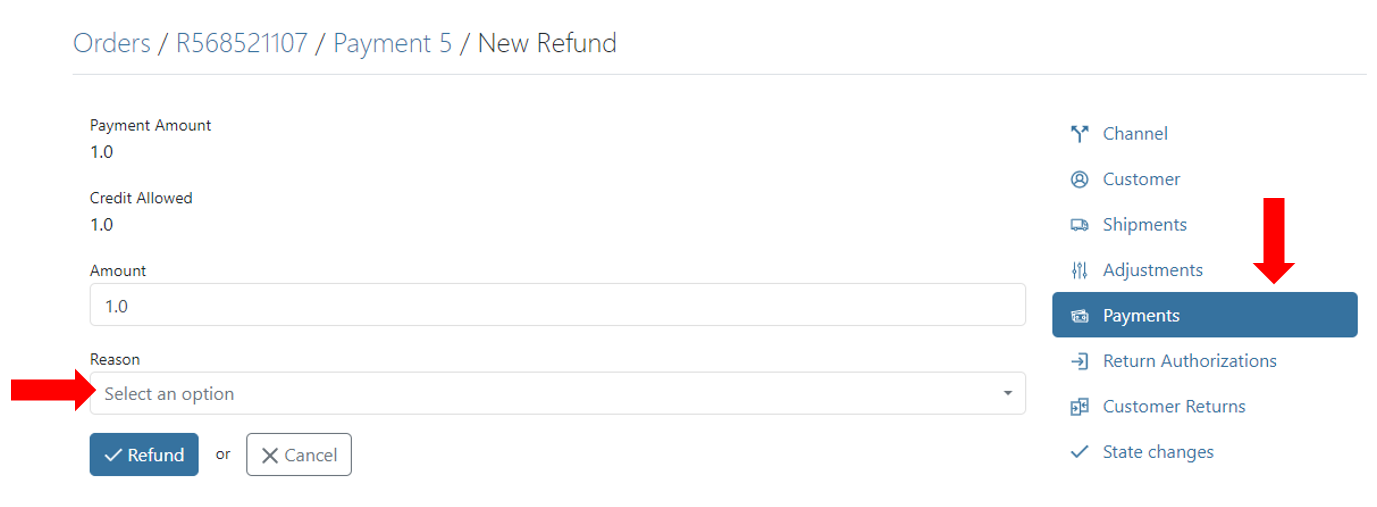Click the Shipments truck icon
The width and height of the screenshot is (1377, 507).
click(1079, 225)
